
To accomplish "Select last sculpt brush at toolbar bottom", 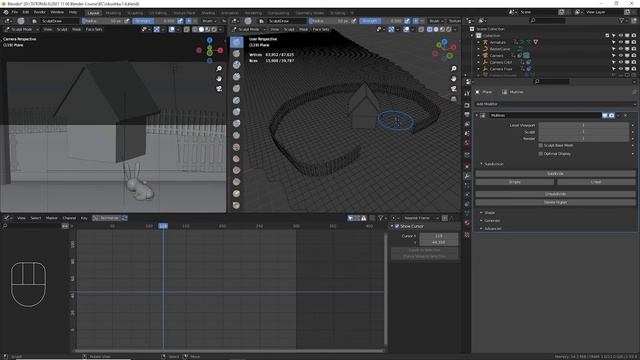I will pyautogui.click(x=237, y=205).
